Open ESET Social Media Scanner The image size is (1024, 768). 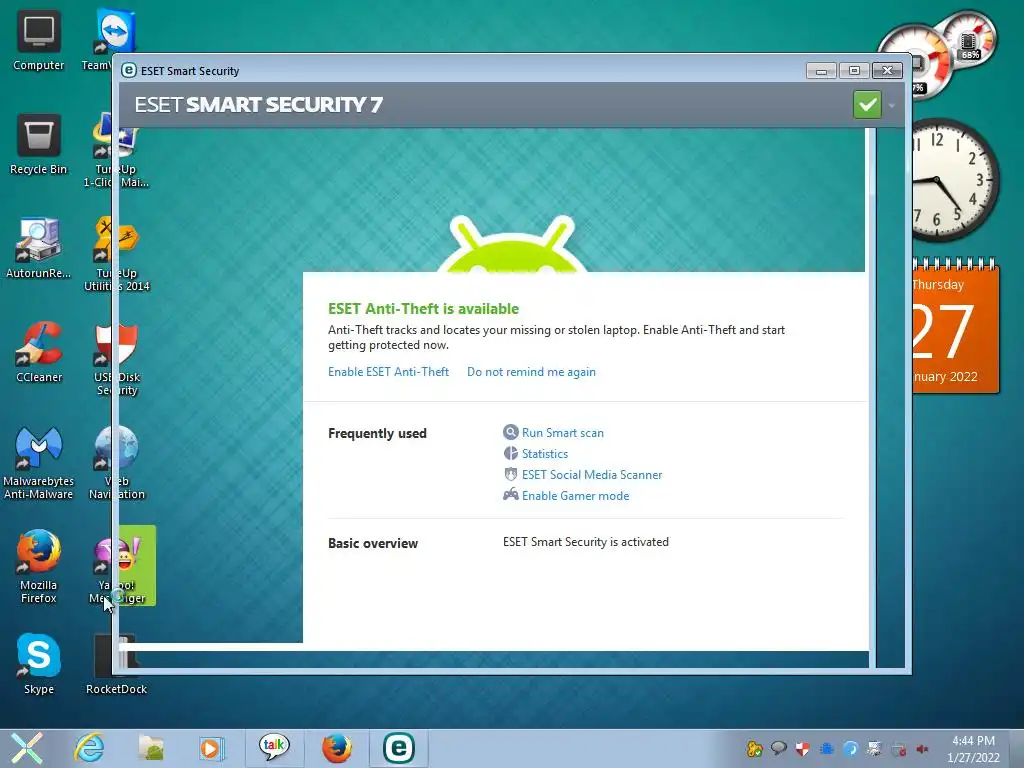tap(592, 475)
